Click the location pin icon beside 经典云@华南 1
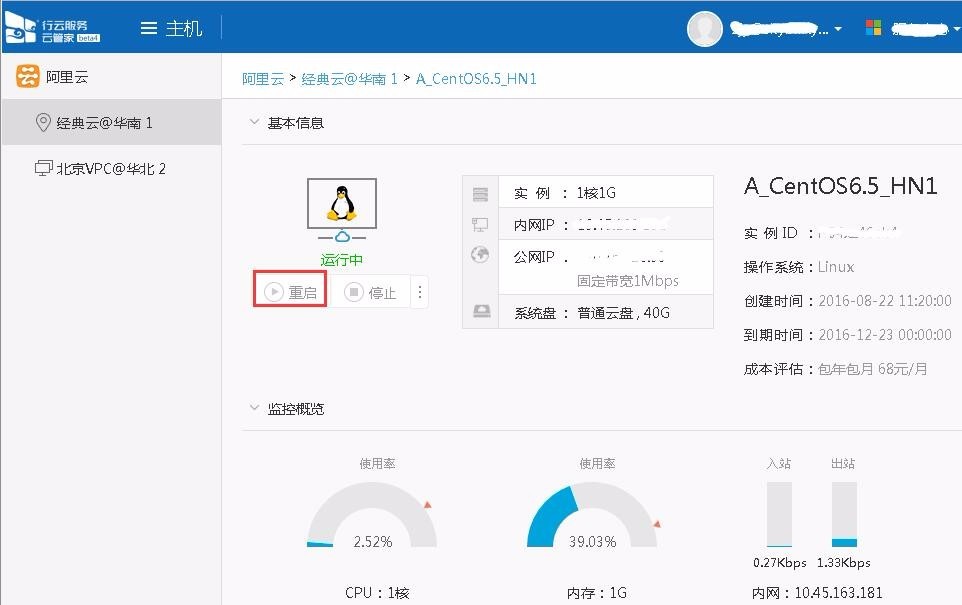 [42, 123]
